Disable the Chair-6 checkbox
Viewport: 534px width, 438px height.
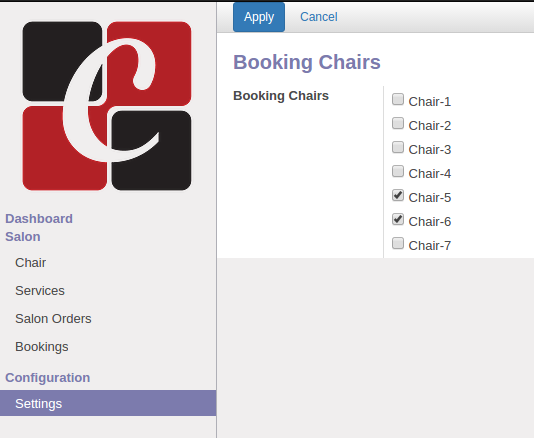click(x=398, y=219)
